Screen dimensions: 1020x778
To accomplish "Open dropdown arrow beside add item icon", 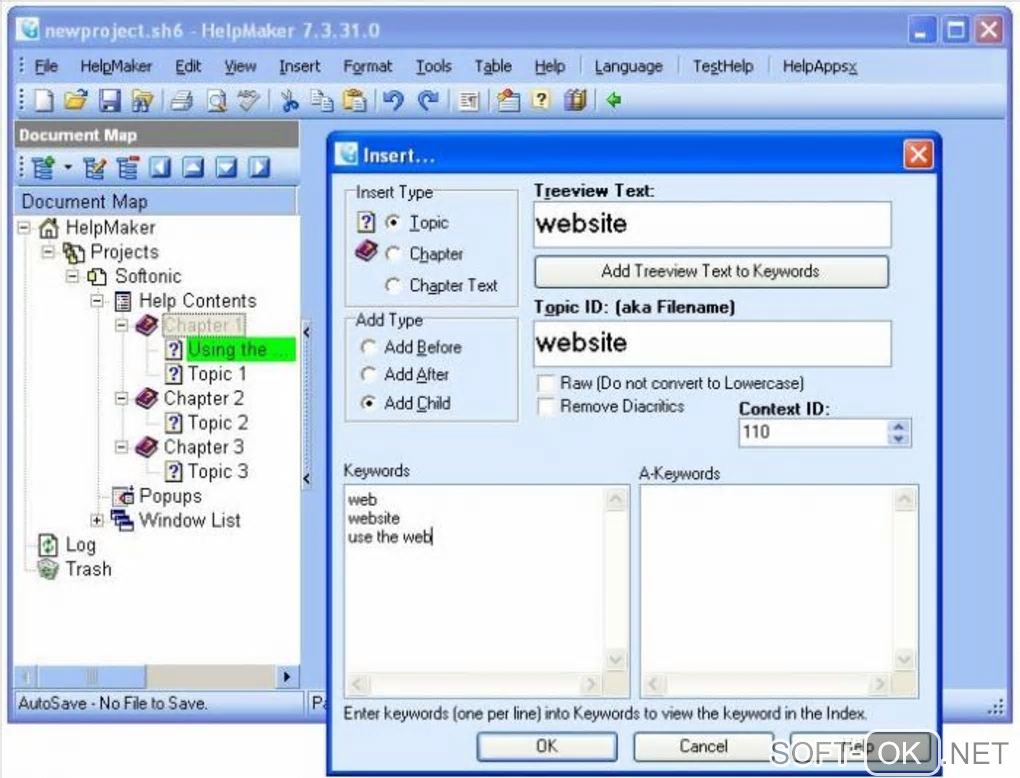I will tap(68, 168).
